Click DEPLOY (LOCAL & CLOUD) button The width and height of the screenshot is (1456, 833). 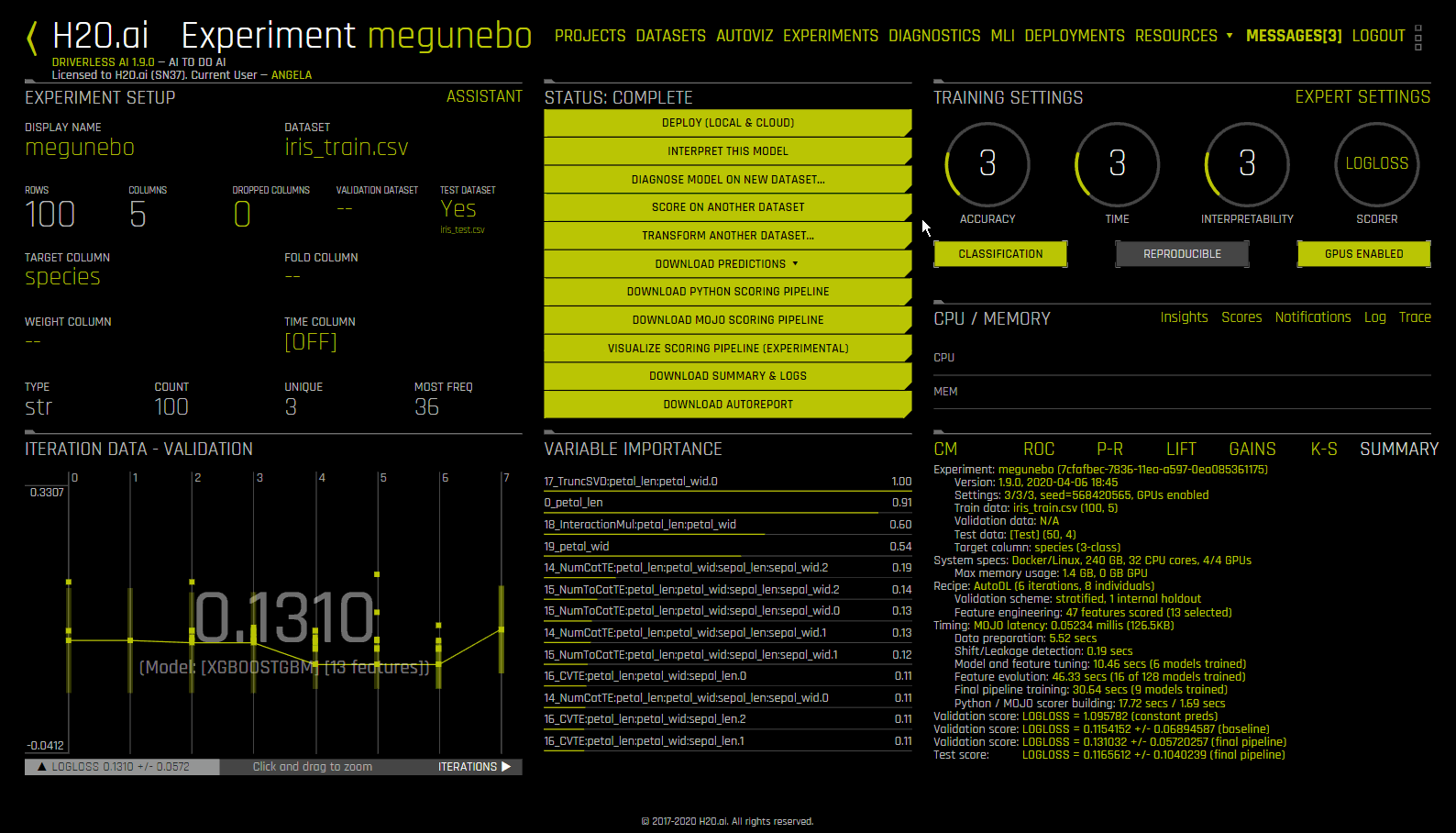(728, 123)
